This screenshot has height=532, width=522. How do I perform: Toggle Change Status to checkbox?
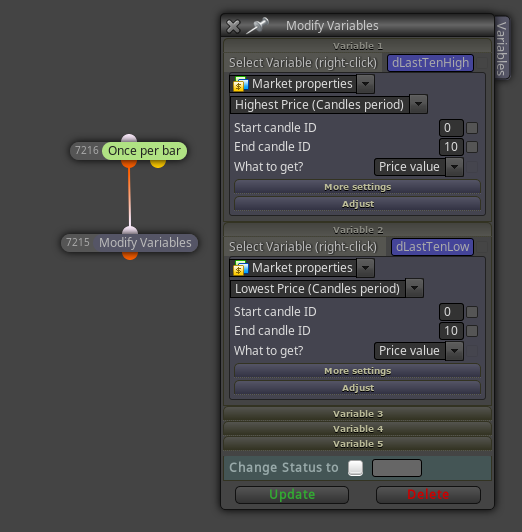[355, 468]
